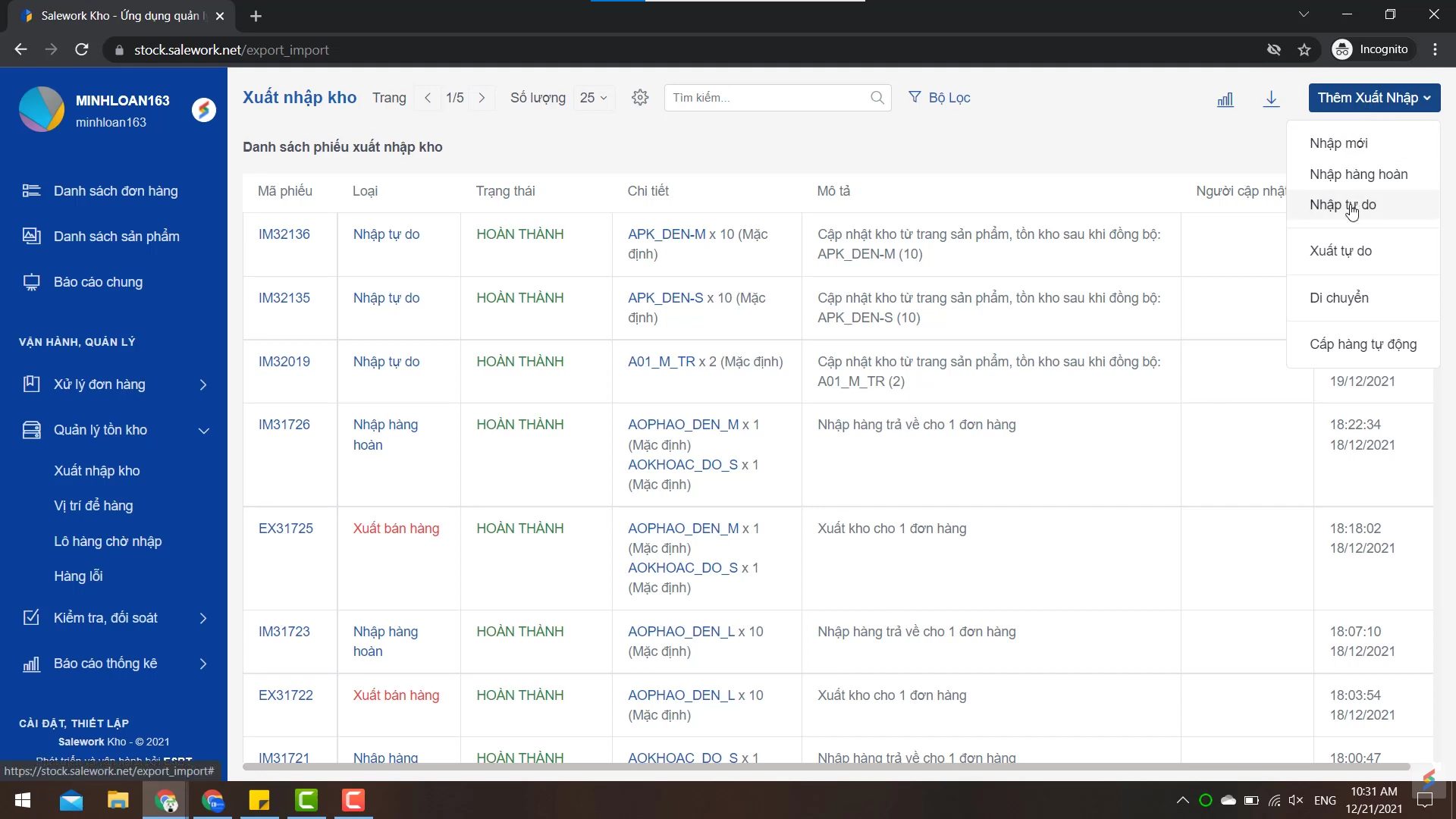This screenshot has height=819, width=1456.
Task: Click the search magnifier icon
Action: pyautogui.click(x=877, y=98)
